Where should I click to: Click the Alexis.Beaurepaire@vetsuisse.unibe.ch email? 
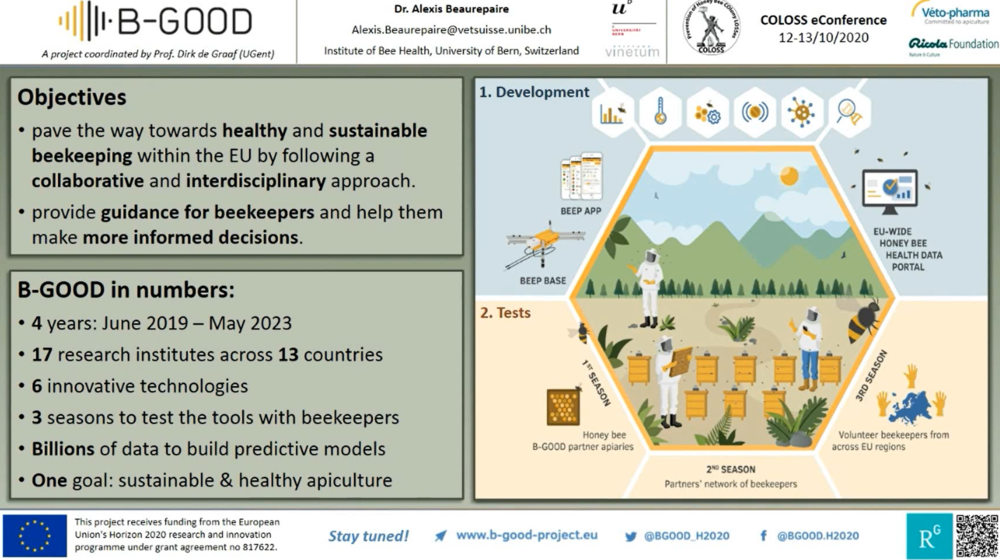(x=452, y=30)
